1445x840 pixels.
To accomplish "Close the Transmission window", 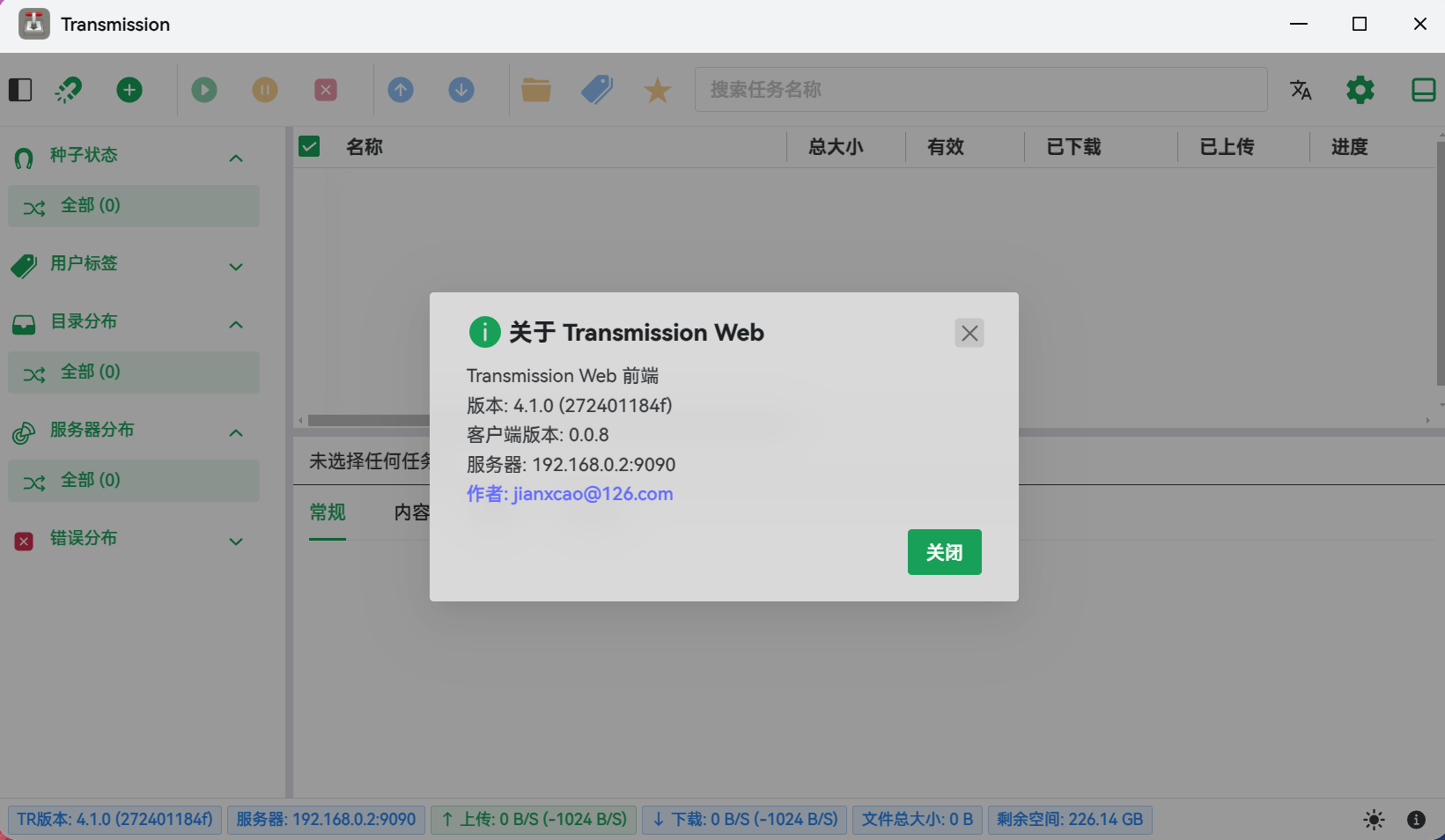I will click(x=1420, y=24).
